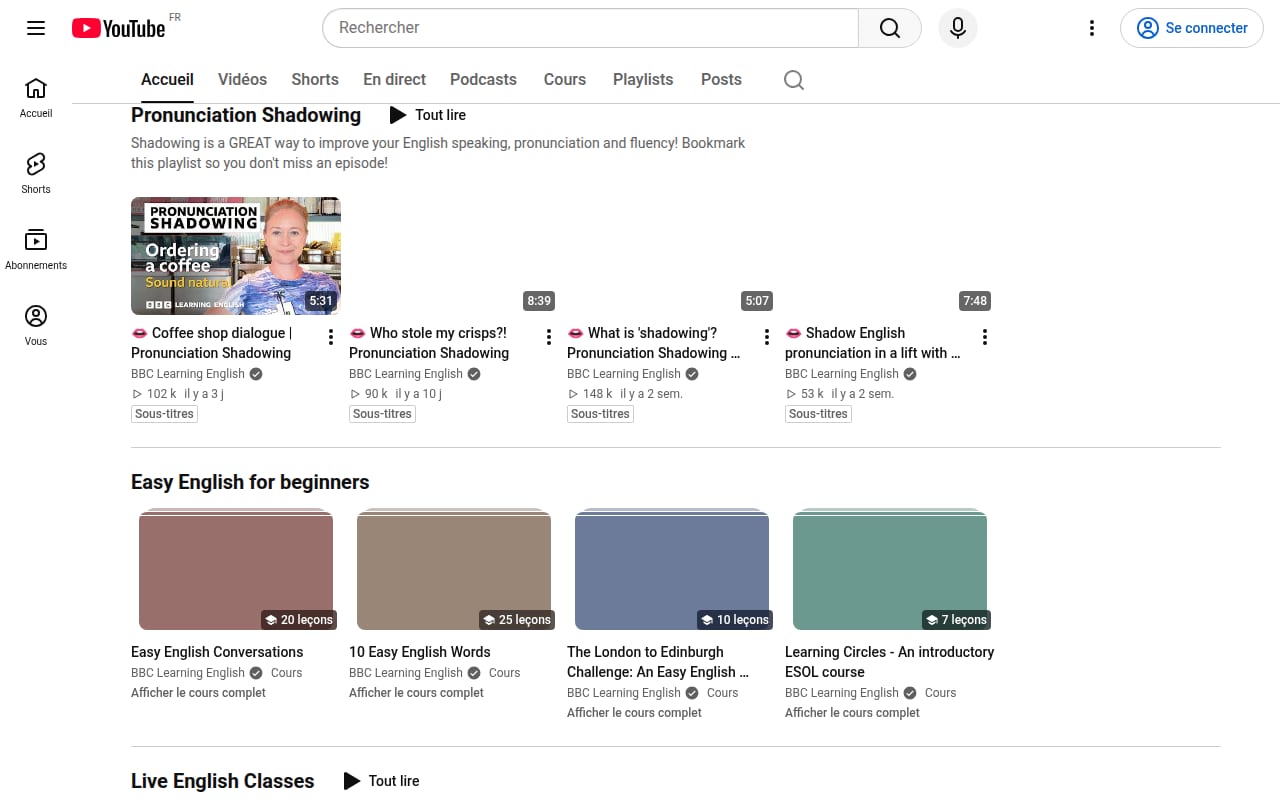This screenshot has width=1280, height=800.
Task: Switch to the Vidéos tab
Action: [x=243, y=80]
